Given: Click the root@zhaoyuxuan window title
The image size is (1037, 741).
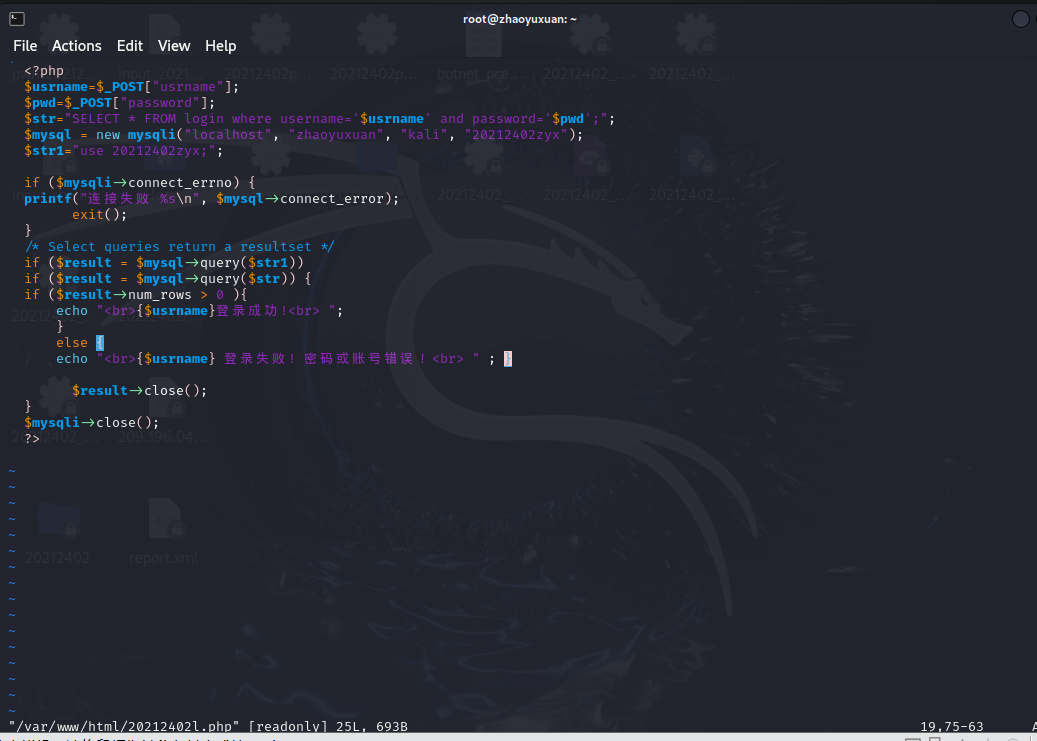Looking at the screenshot, I should click(519, 19).
